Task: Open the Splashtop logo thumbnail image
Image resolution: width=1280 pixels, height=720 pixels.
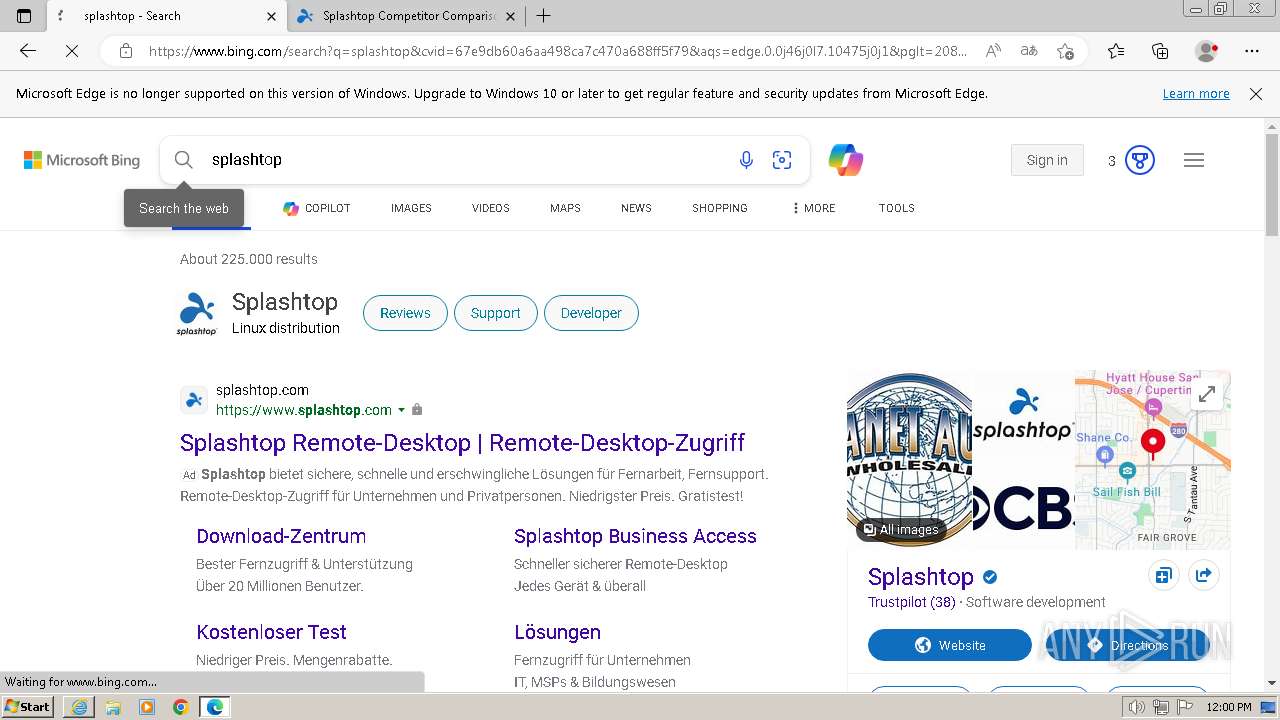Action: pyautogui.click(x=1023, y=415)
